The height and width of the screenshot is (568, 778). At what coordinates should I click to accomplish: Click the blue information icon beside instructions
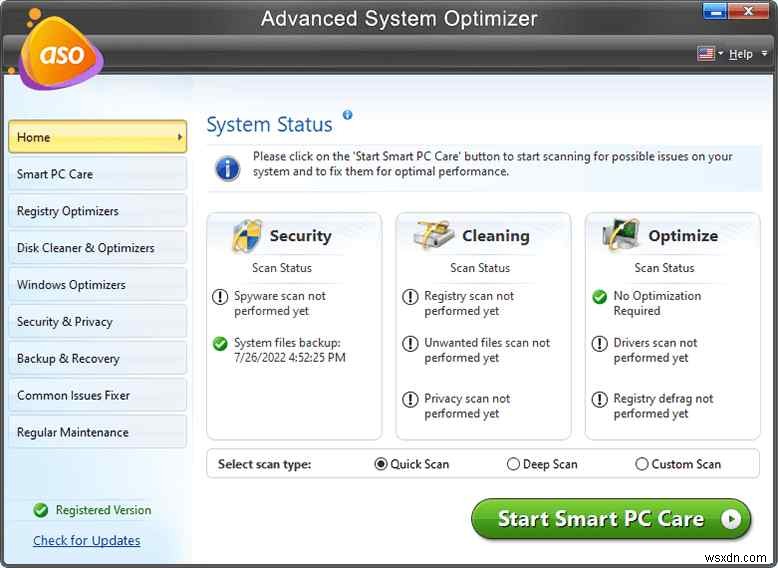(227, 168)
